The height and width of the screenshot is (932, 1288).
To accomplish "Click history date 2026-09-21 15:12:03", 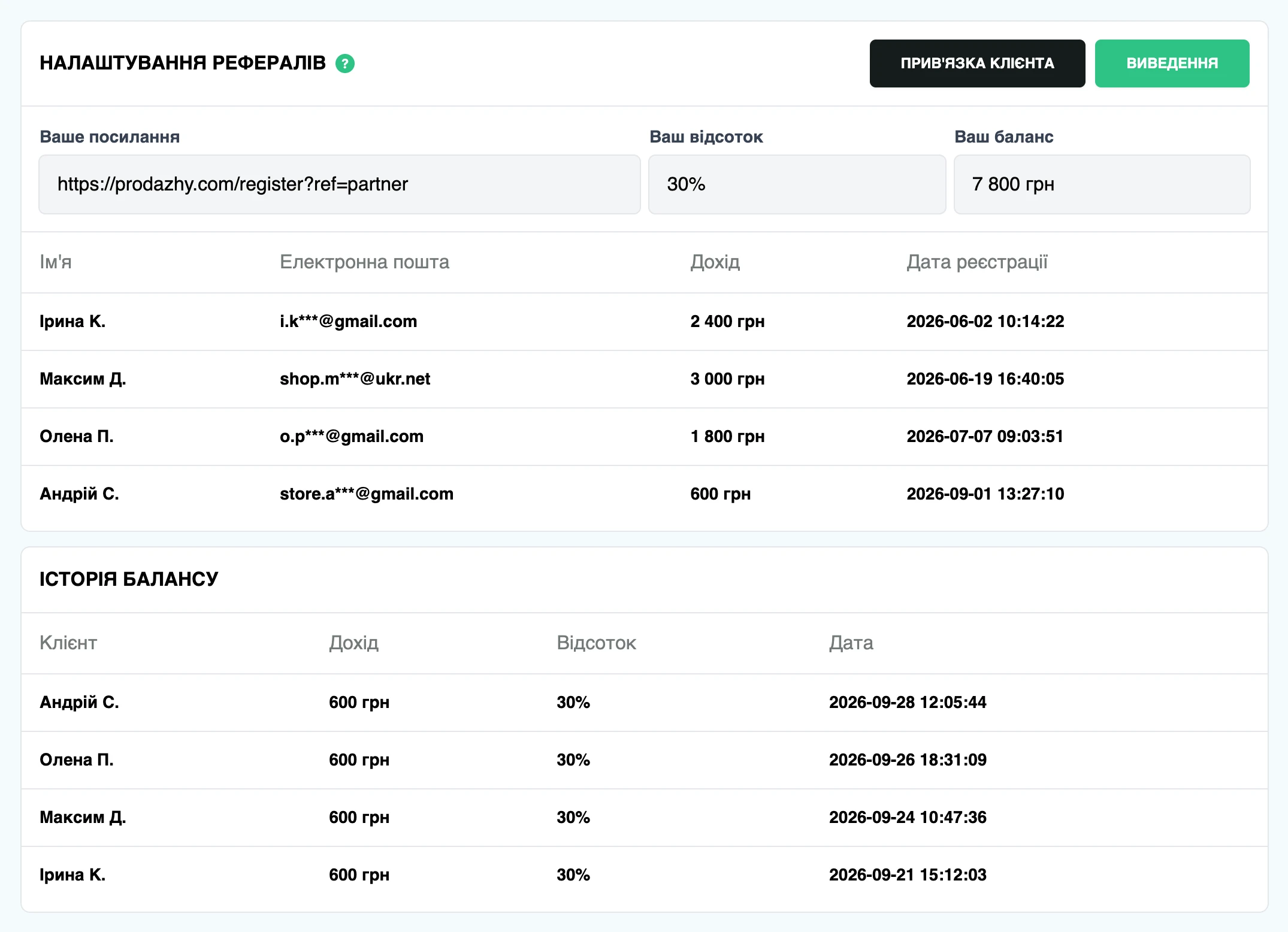I will click(x=908, y=875).
